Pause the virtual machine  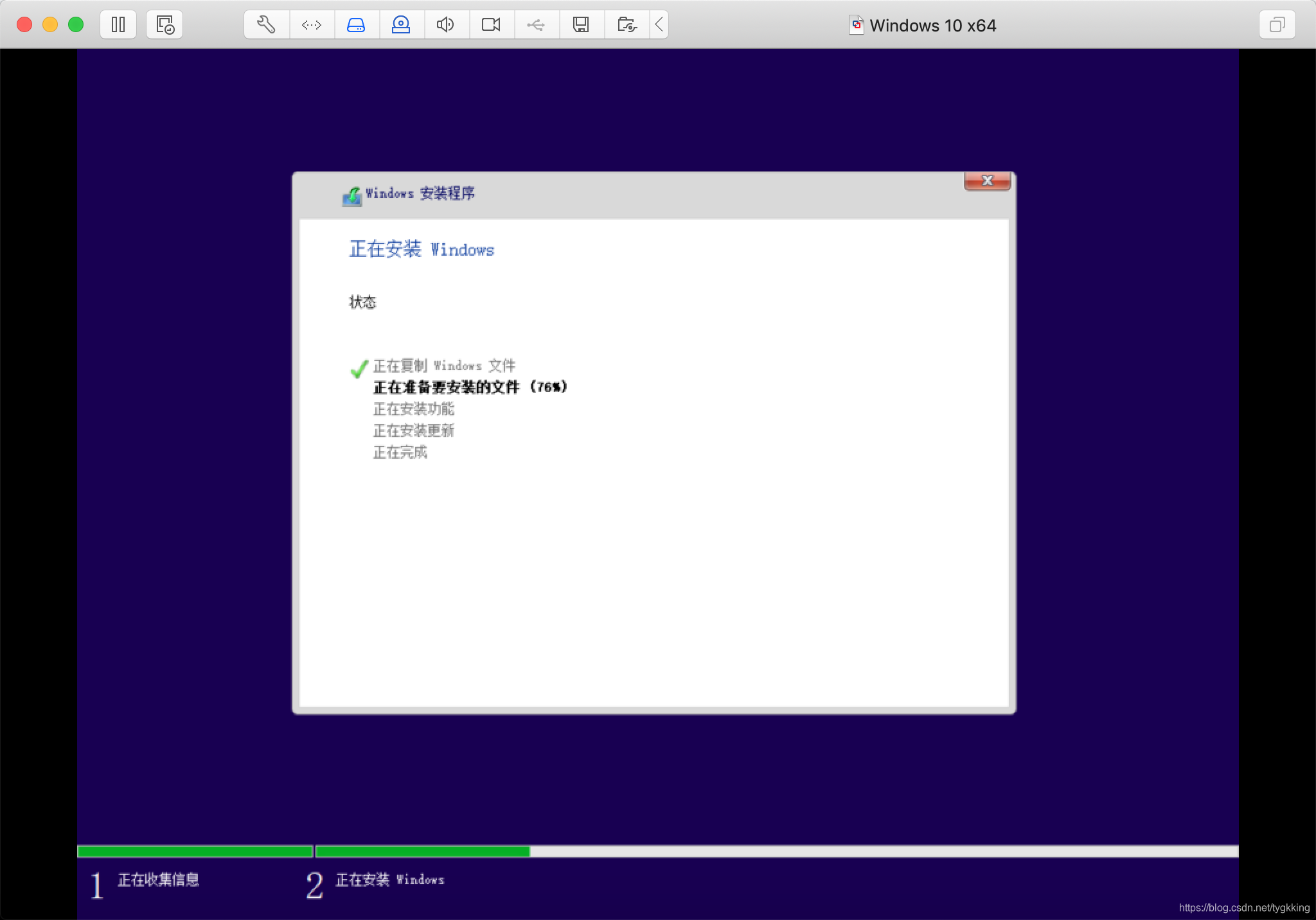pyautogui.click(x=118, y=25)
